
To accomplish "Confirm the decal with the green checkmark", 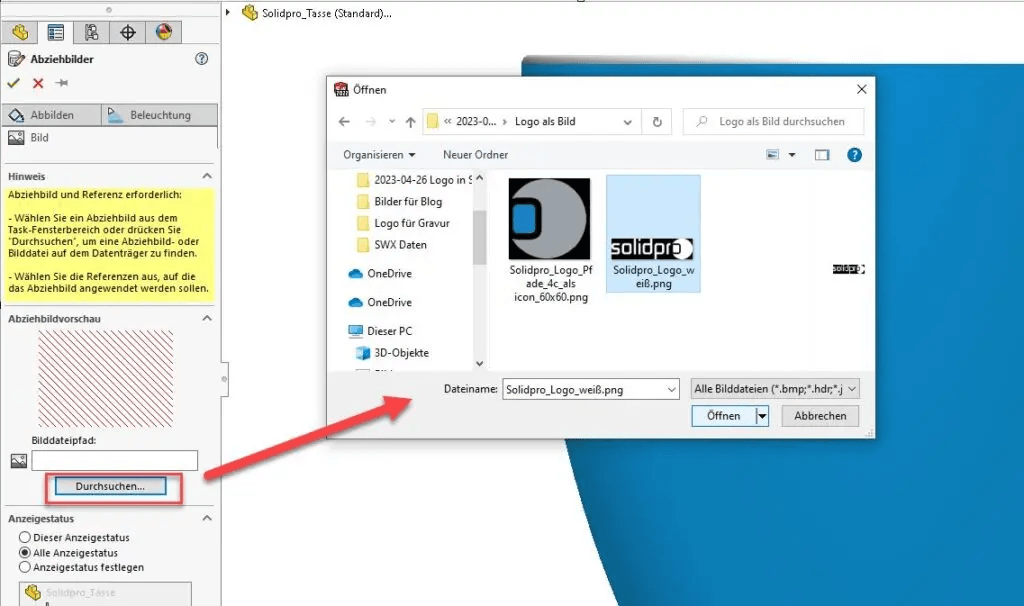I will (14, 83).
